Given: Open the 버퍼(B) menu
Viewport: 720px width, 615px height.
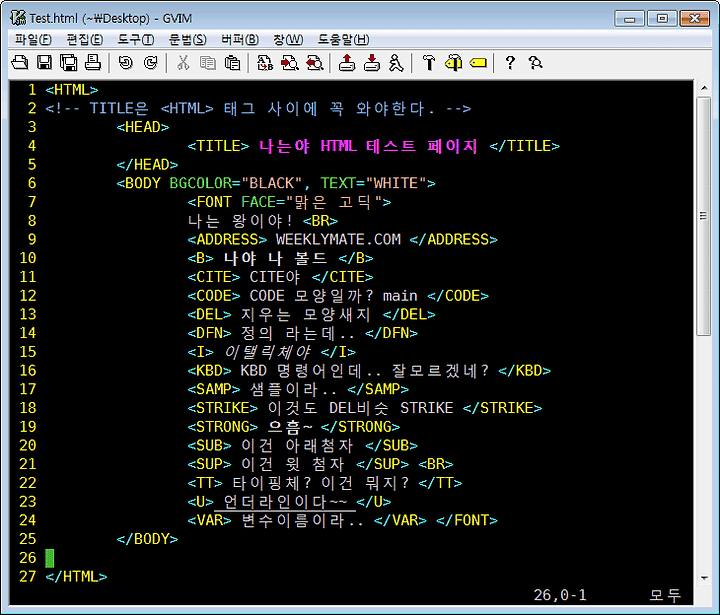Looking at the screenshot, I should click(240, 39).
